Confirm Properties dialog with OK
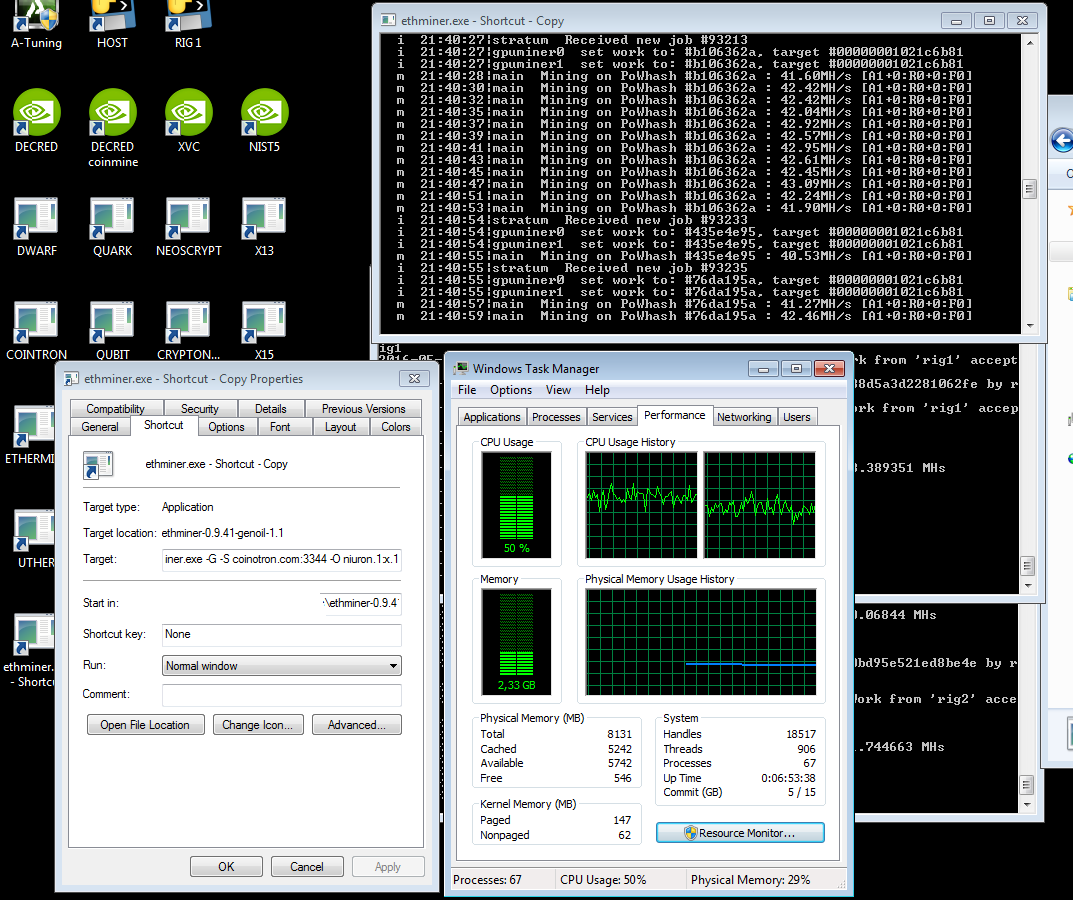Screen dimensions: 1073x900 (x=227, y=866)
